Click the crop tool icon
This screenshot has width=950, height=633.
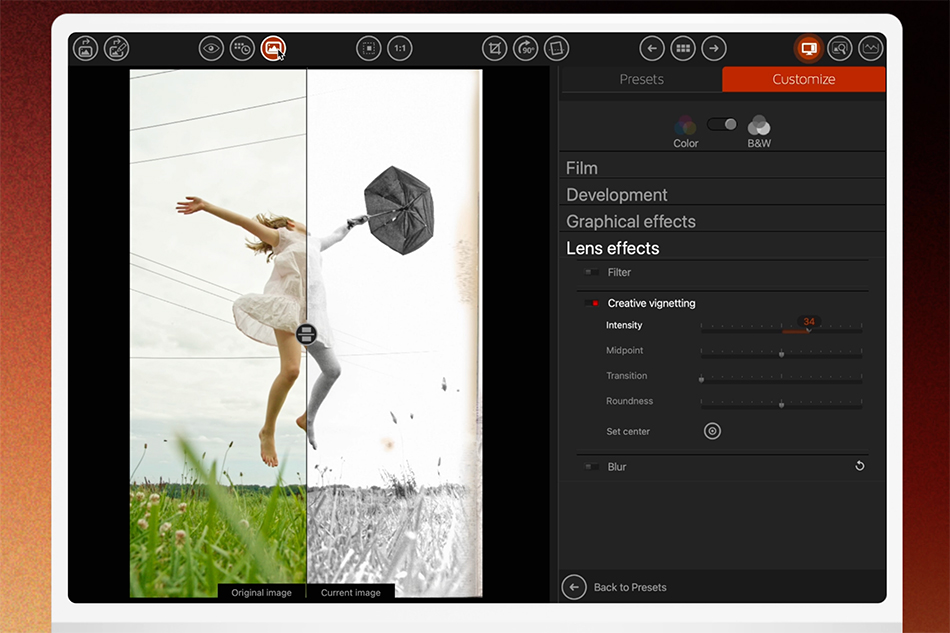494,48
